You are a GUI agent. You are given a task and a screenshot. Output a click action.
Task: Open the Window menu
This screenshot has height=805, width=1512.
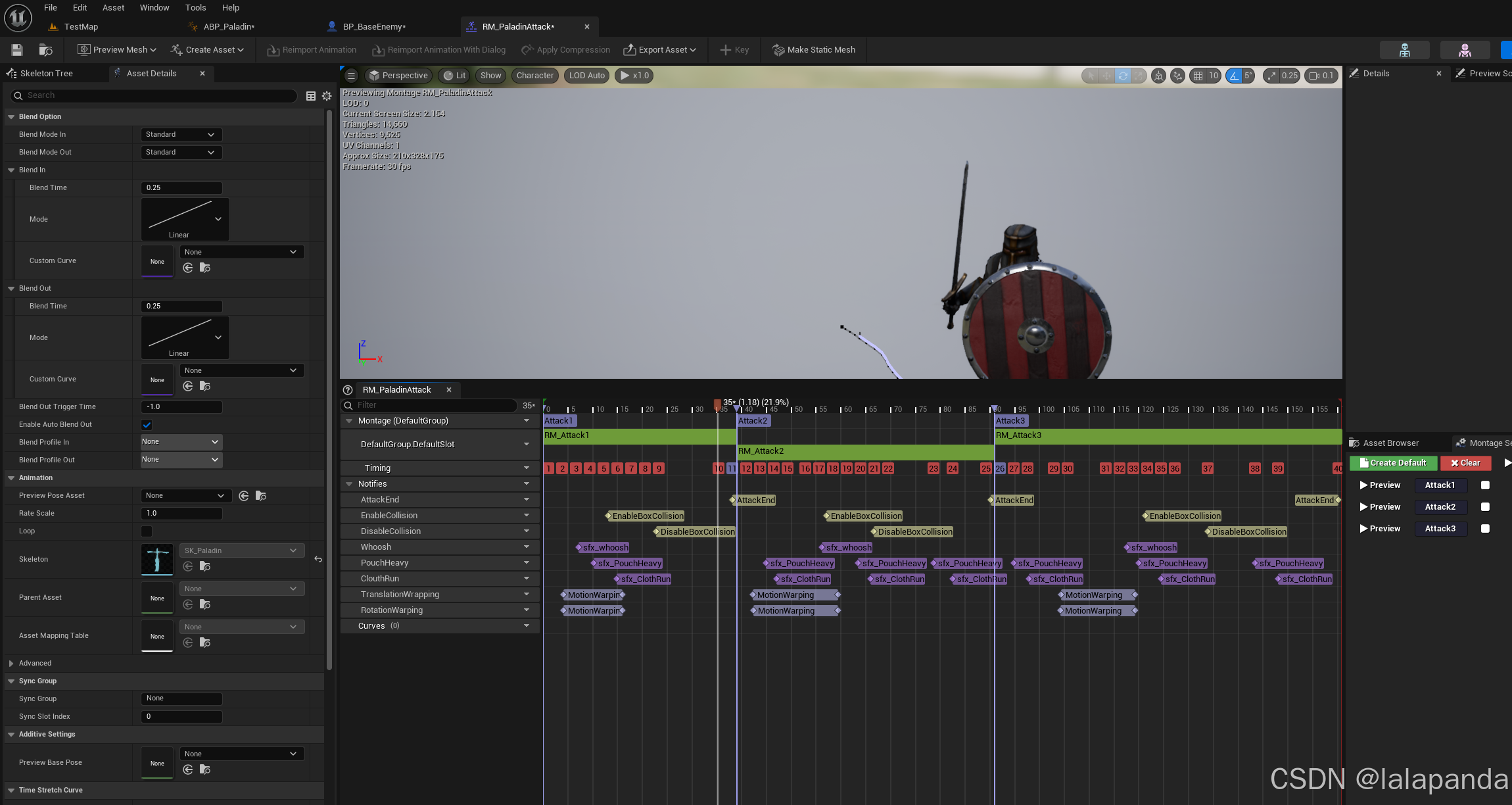pos(154,8)
